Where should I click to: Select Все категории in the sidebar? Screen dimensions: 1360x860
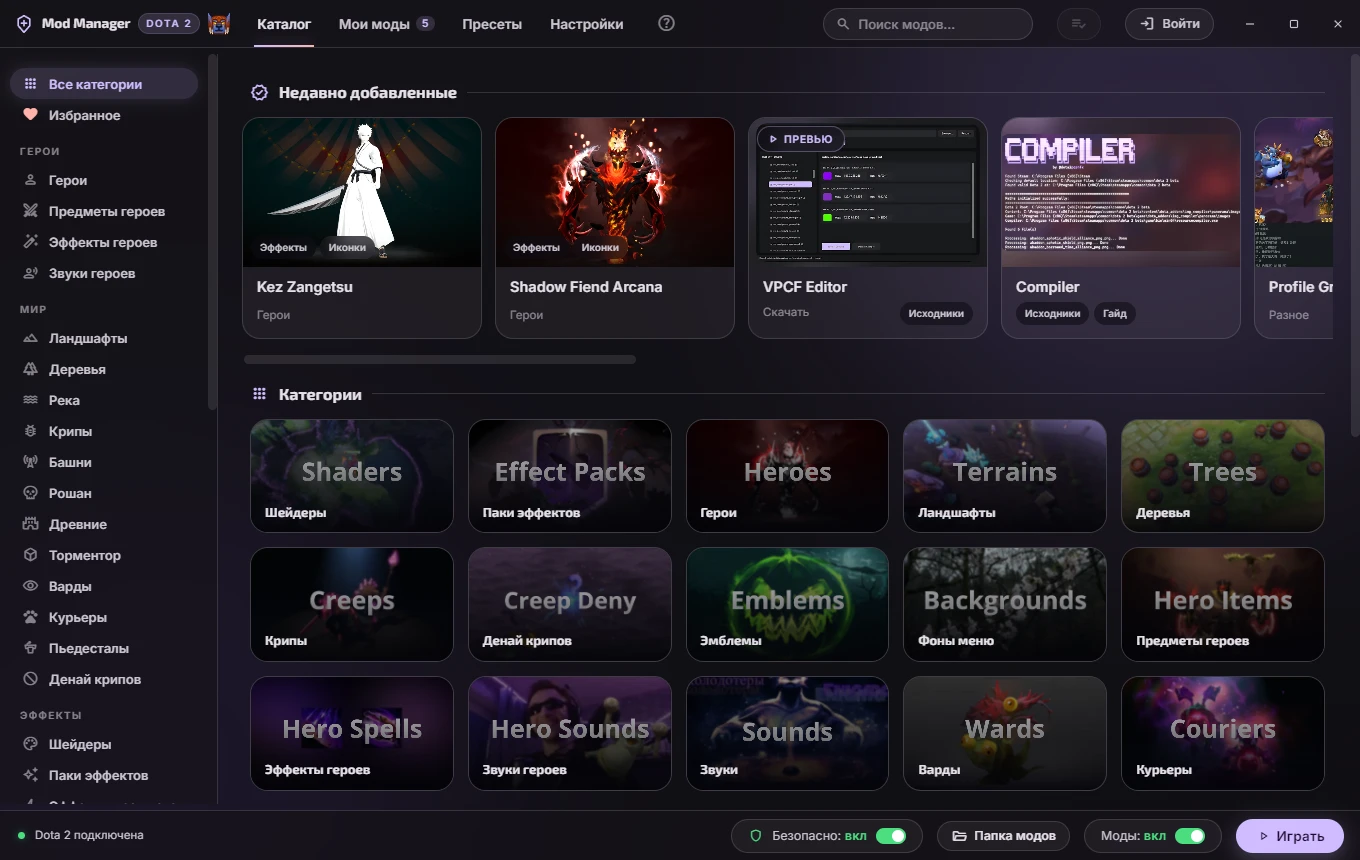pos(104,84)
